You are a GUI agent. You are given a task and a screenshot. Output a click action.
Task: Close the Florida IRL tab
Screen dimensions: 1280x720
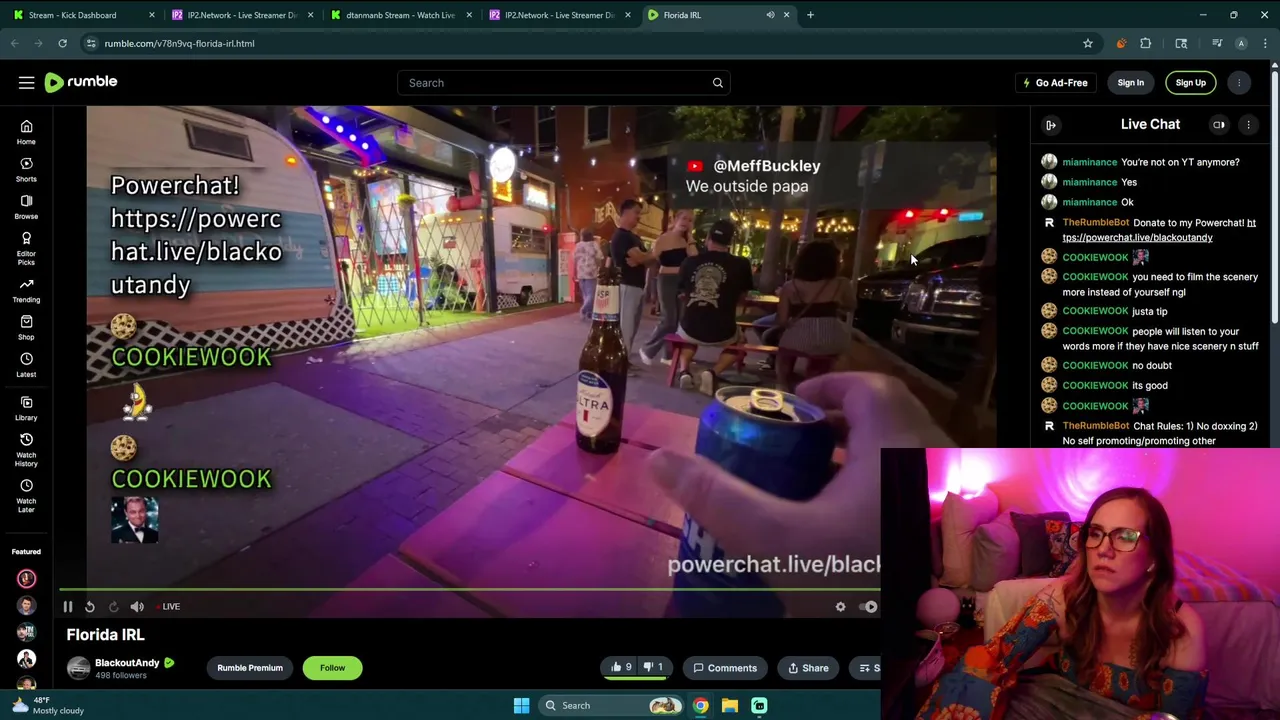[786, 15]
